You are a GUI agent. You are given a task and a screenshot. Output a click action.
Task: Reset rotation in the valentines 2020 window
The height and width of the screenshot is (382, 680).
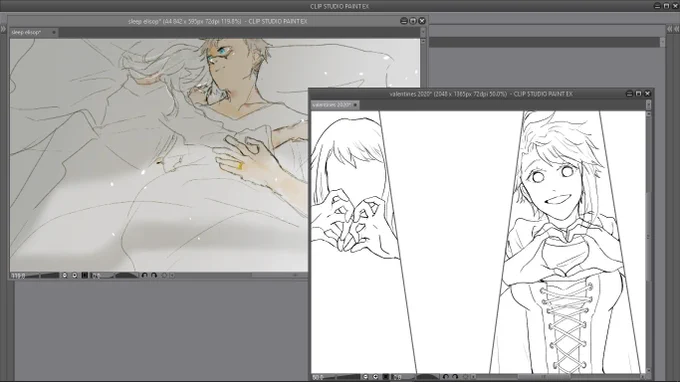coord(465,377)
